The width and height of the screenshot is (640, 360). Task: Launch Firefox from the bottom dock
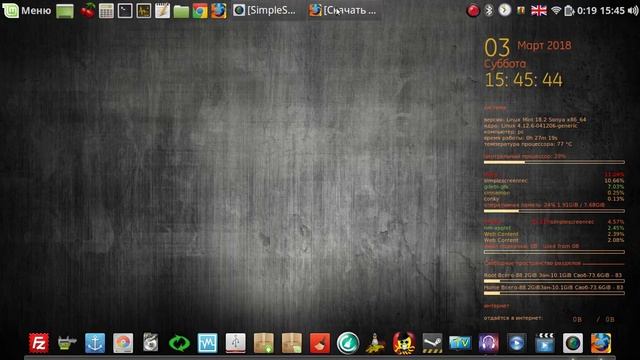click(601, 343)
